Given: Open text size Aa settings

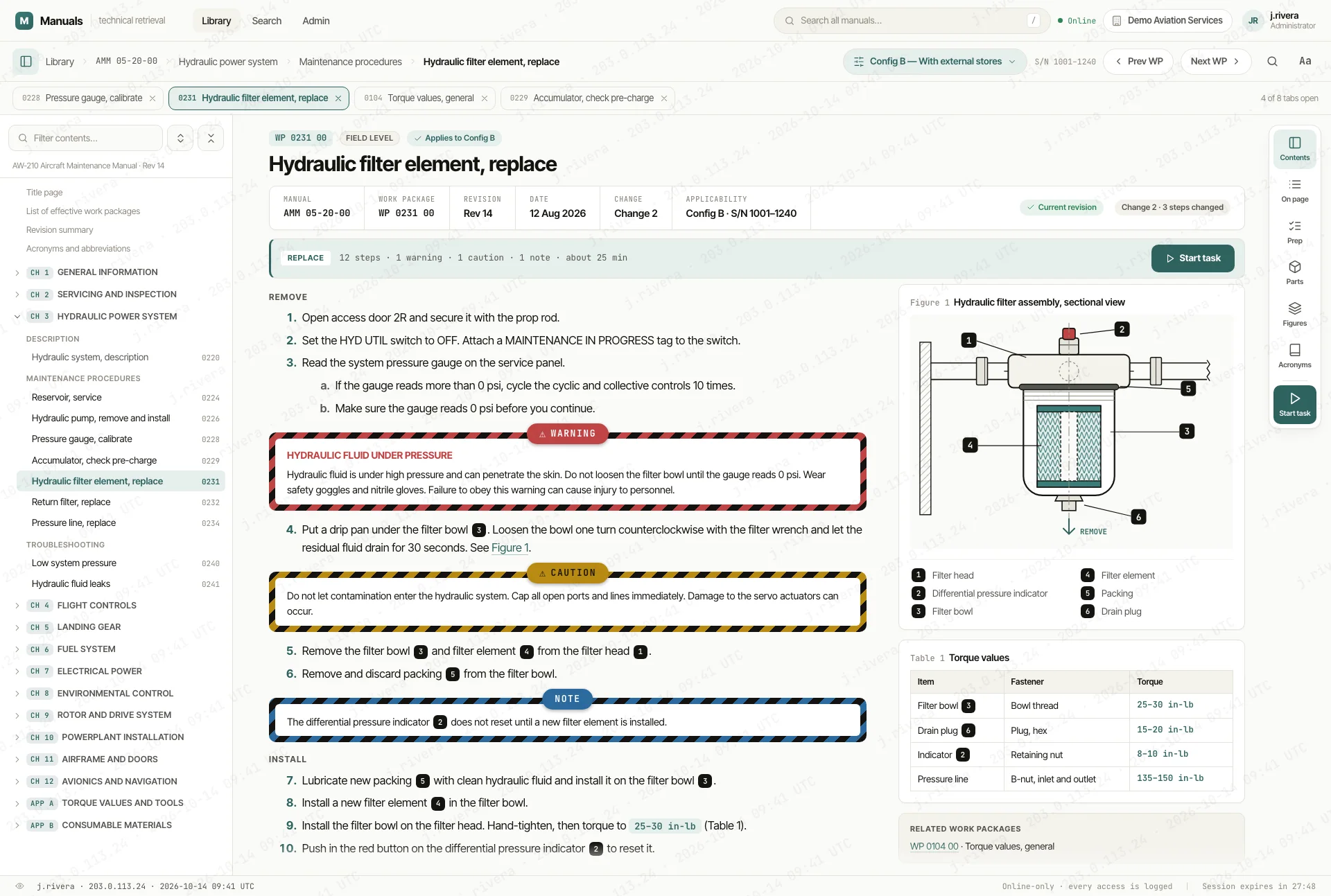Looking at the screenshot, I should point(1305,62).
